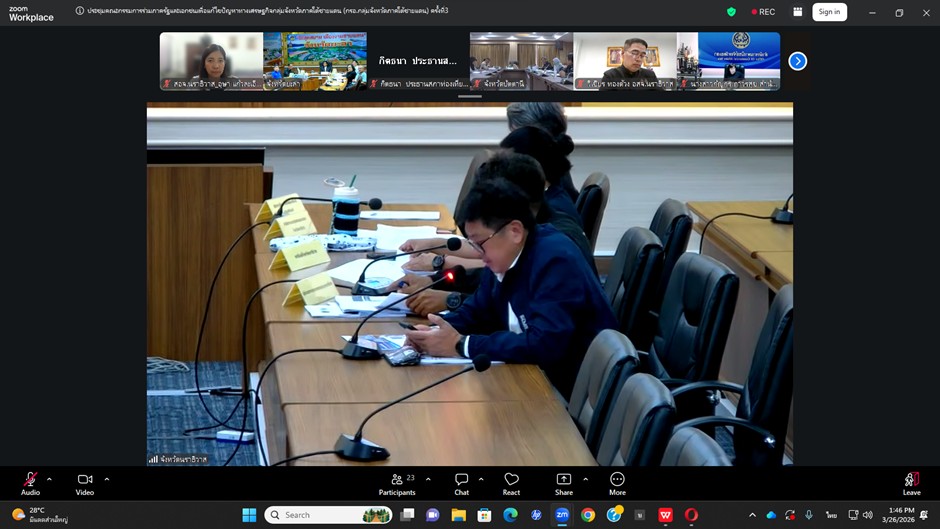Open the React heart menu
Image resolution: width=940 pixels, height=529 pixels.
point(511,481)
